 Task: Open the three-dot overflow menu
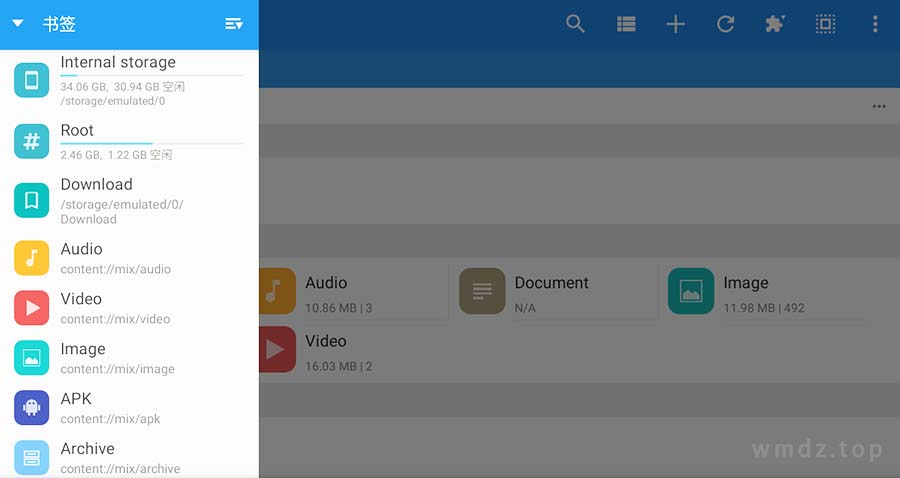[875, 24]
